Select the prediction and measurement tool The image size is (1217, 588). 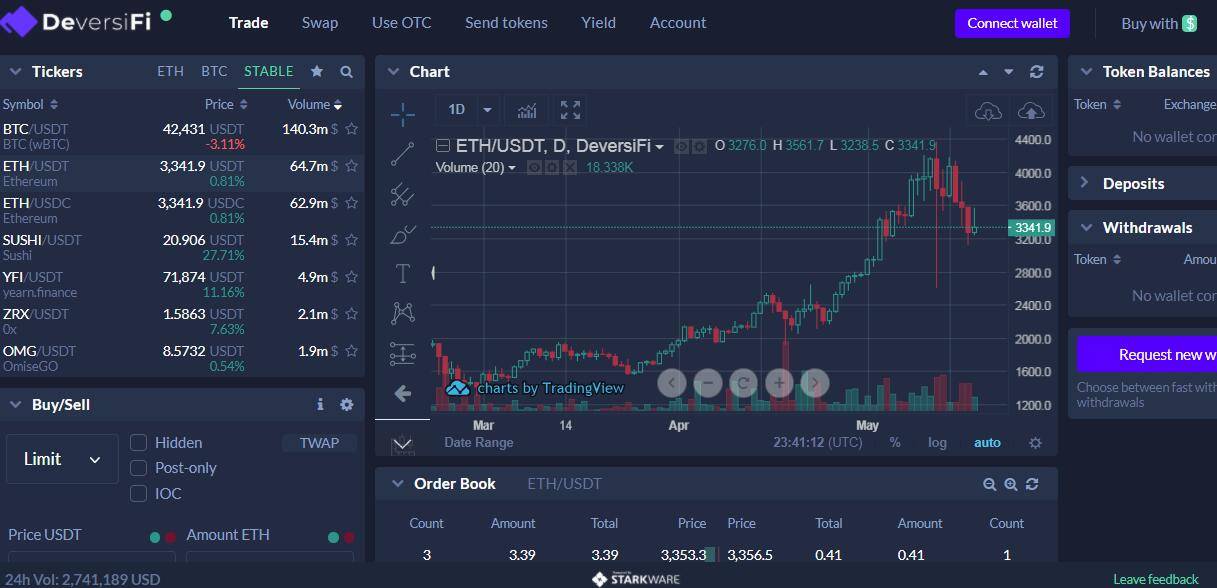click(403, 353)
